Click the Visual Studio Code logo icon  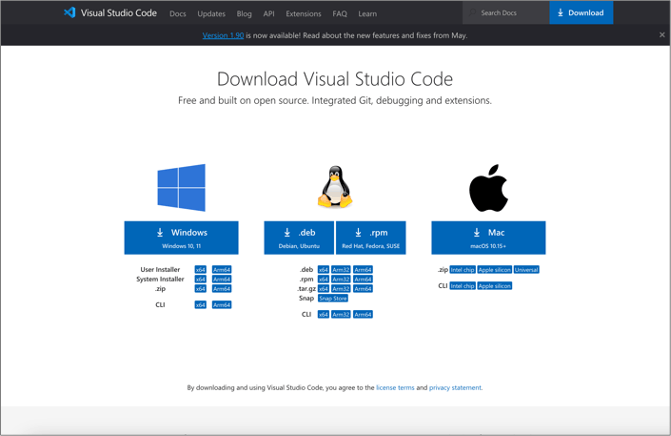(69, 13)
